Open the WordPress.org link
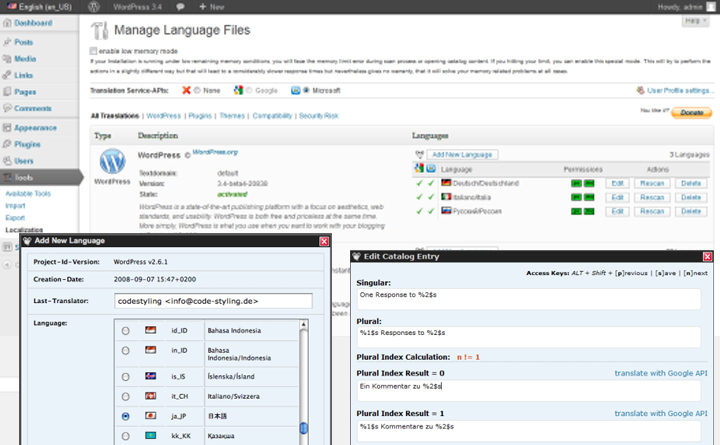This screenshot has height=445, width=720. point(215,152)
